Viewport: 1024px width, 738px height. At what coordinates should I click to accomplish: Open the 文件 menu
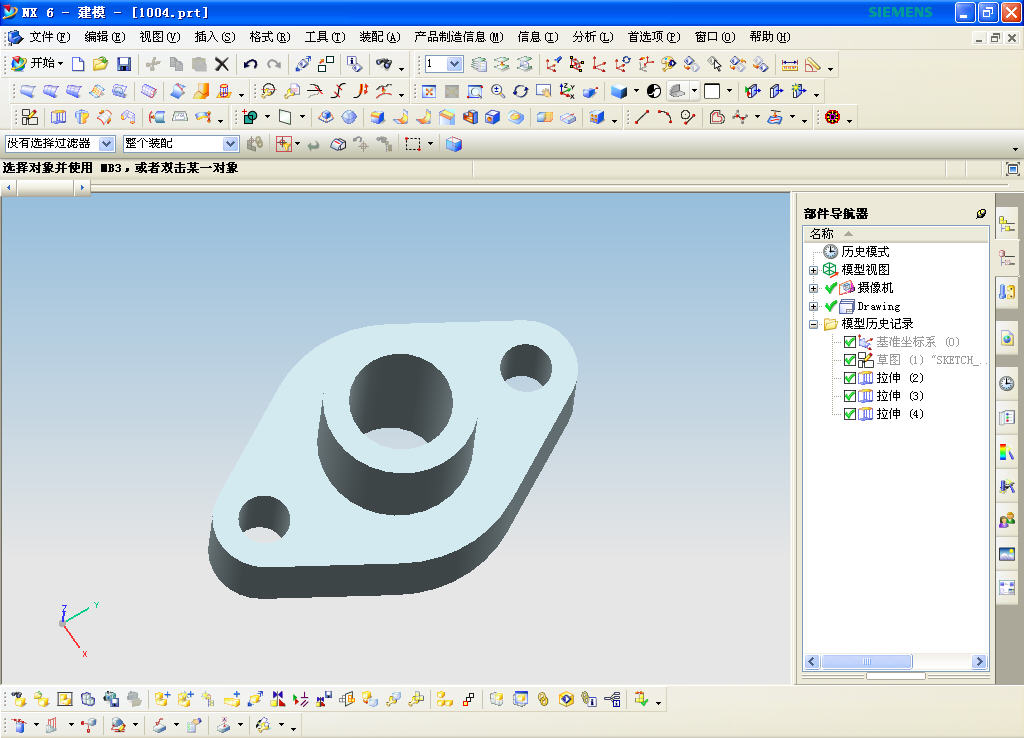point(50,37)
